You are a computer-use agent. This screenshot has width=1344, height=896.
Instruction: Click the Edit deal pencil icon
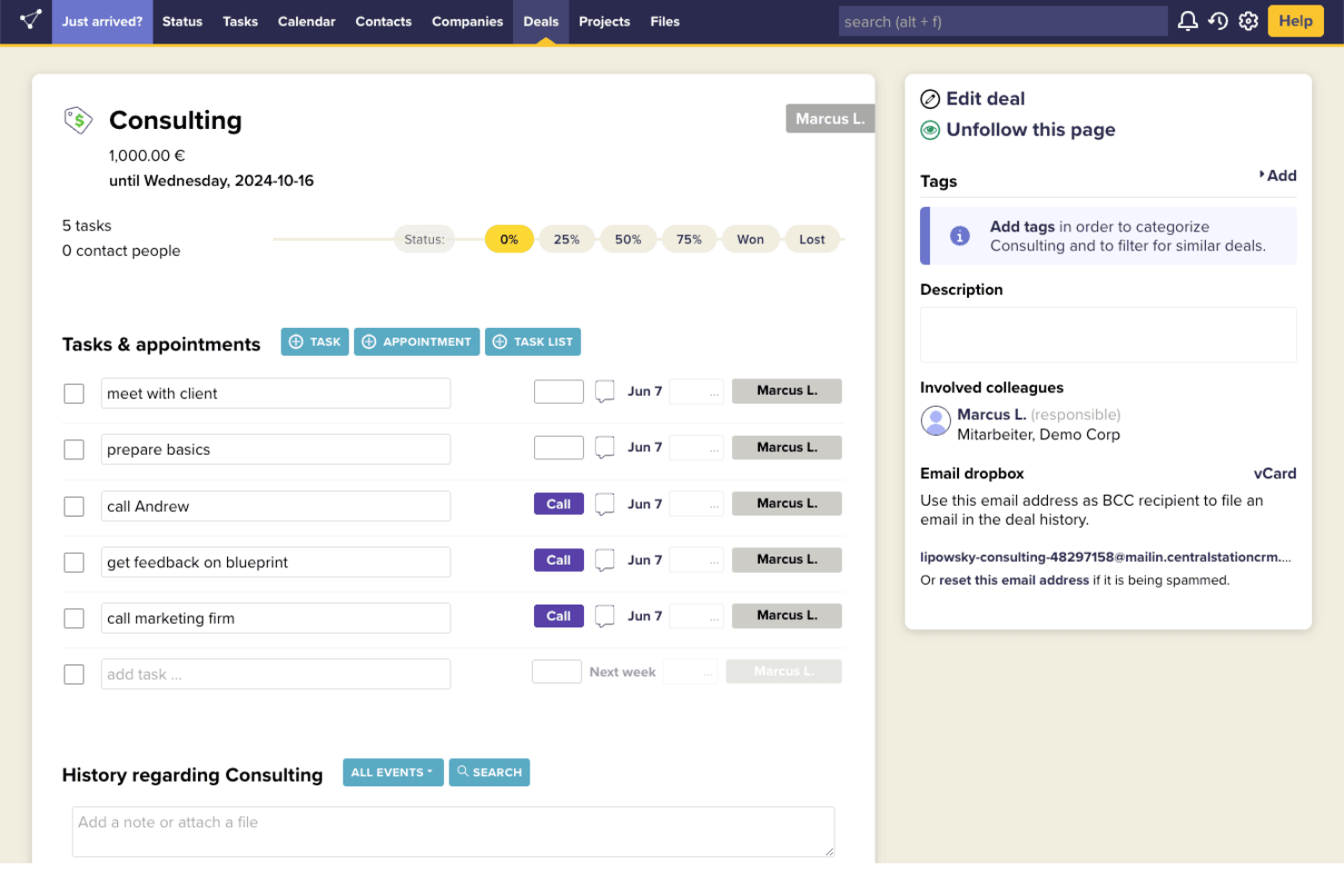point(930,98)
